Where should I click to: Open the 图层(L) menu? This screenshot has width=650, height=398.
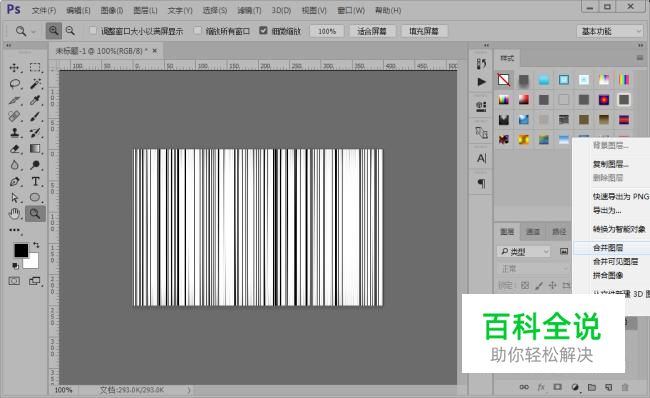(x=146, y=10)
